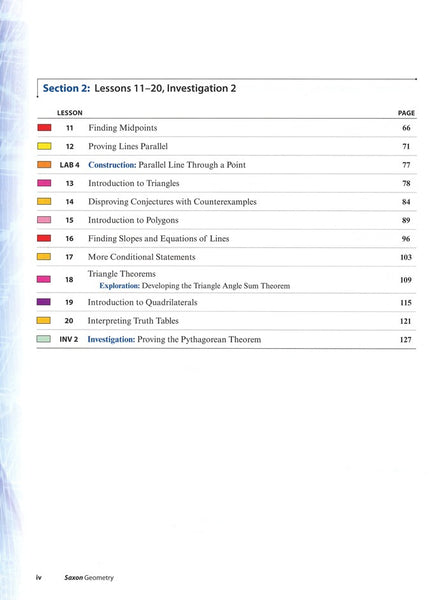Viewport: 446px width, 600px height.
Task: Click page number 84
Action: pyautogui.click(x=406, y=202)
